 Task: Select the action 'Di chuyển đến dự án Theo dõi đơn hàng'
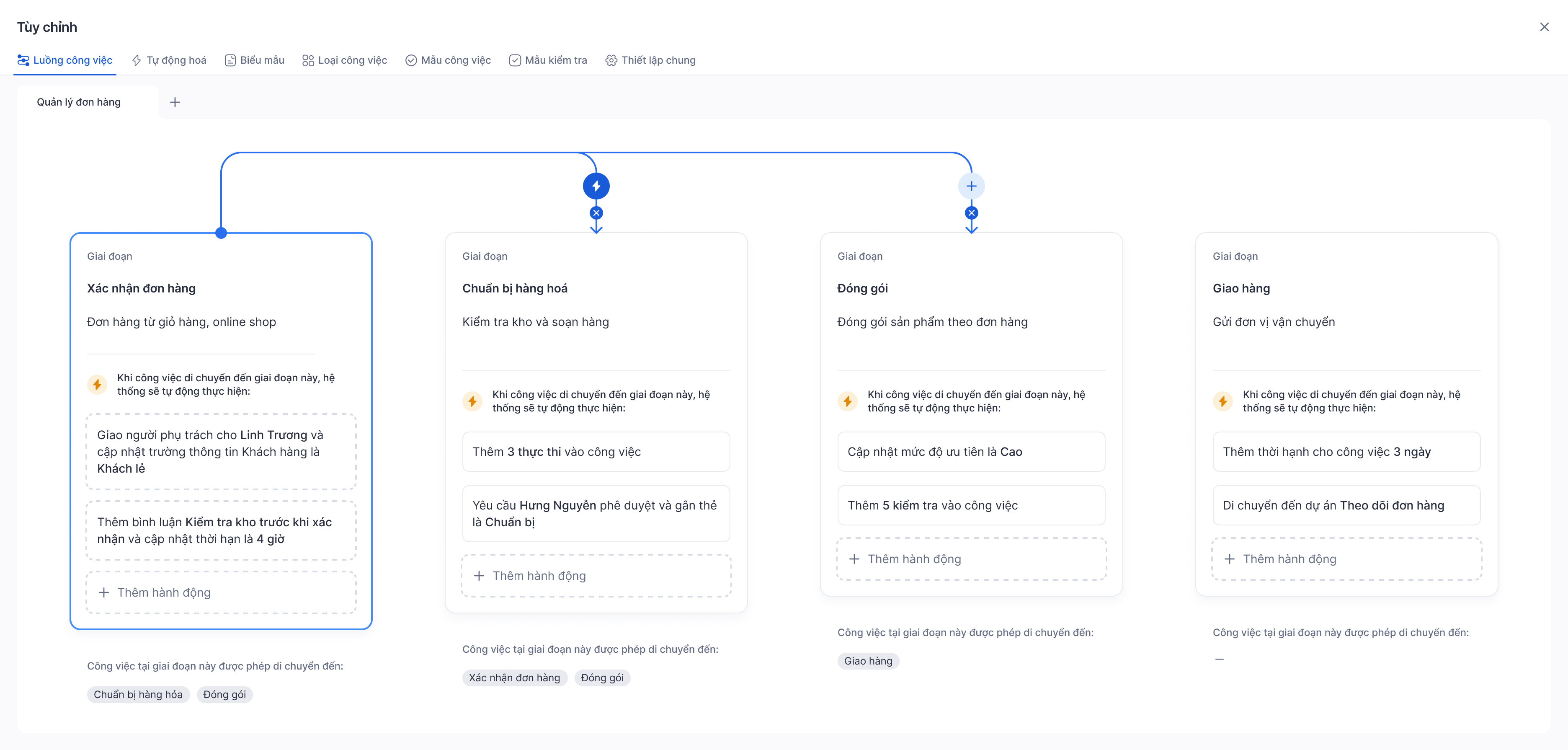[1346, 505]
